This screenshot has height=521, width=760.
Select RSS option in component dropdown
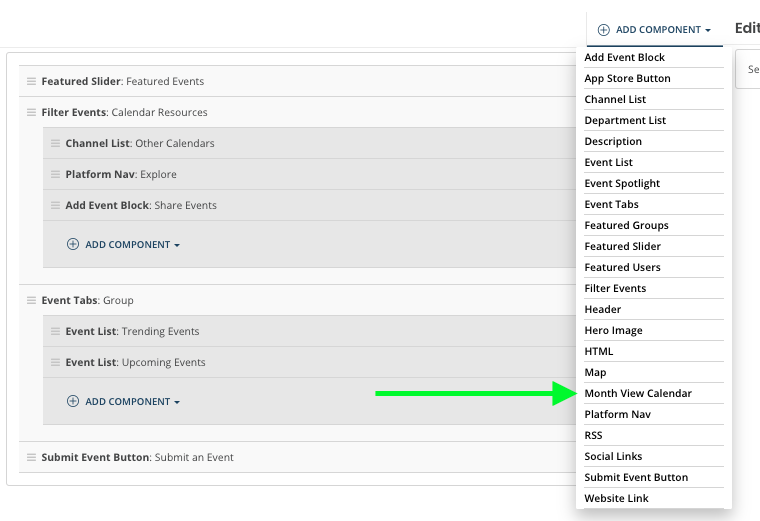(x=595, y=435)
